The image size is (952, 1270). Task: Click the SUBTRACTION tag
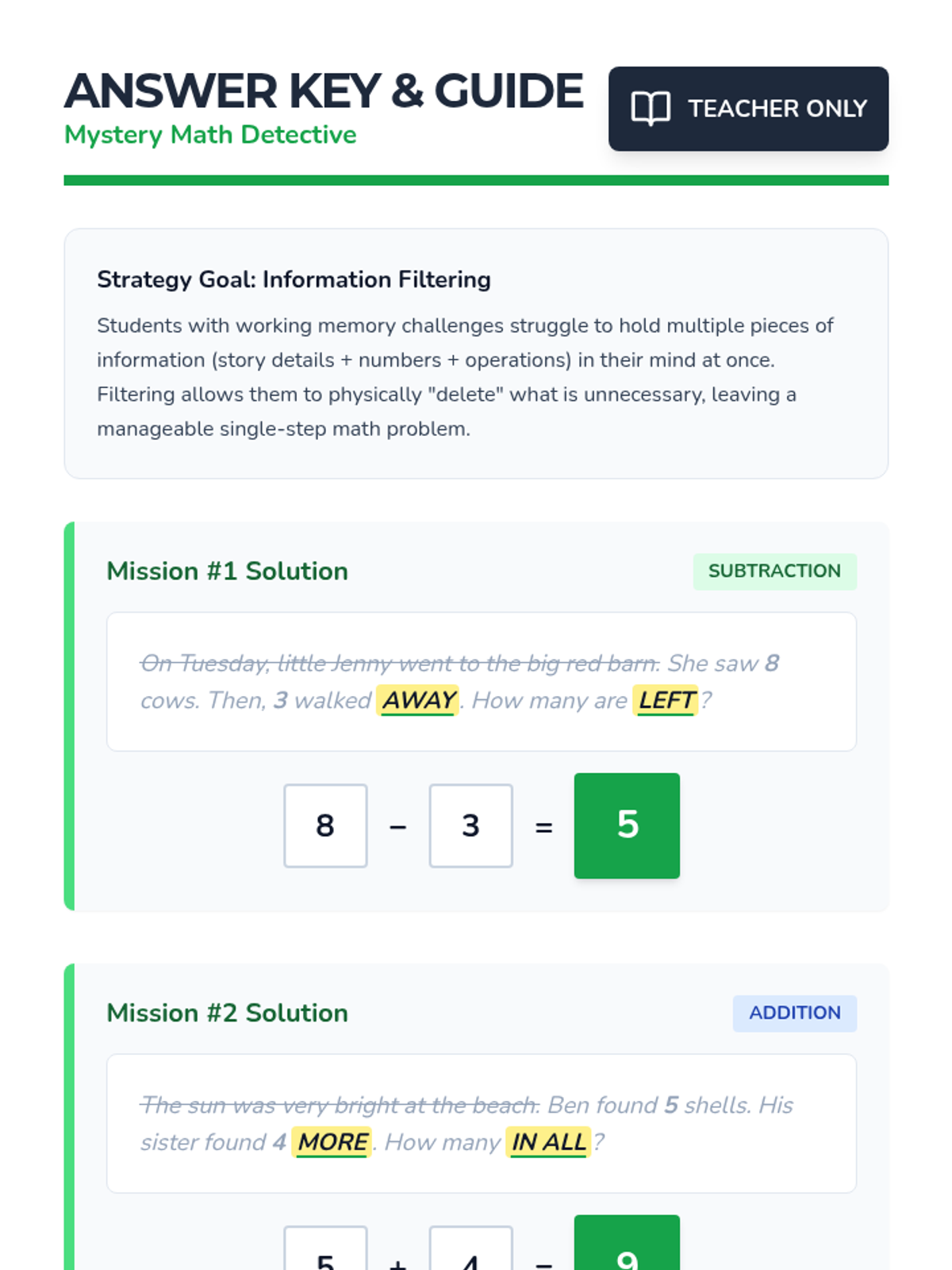point(774,571)
